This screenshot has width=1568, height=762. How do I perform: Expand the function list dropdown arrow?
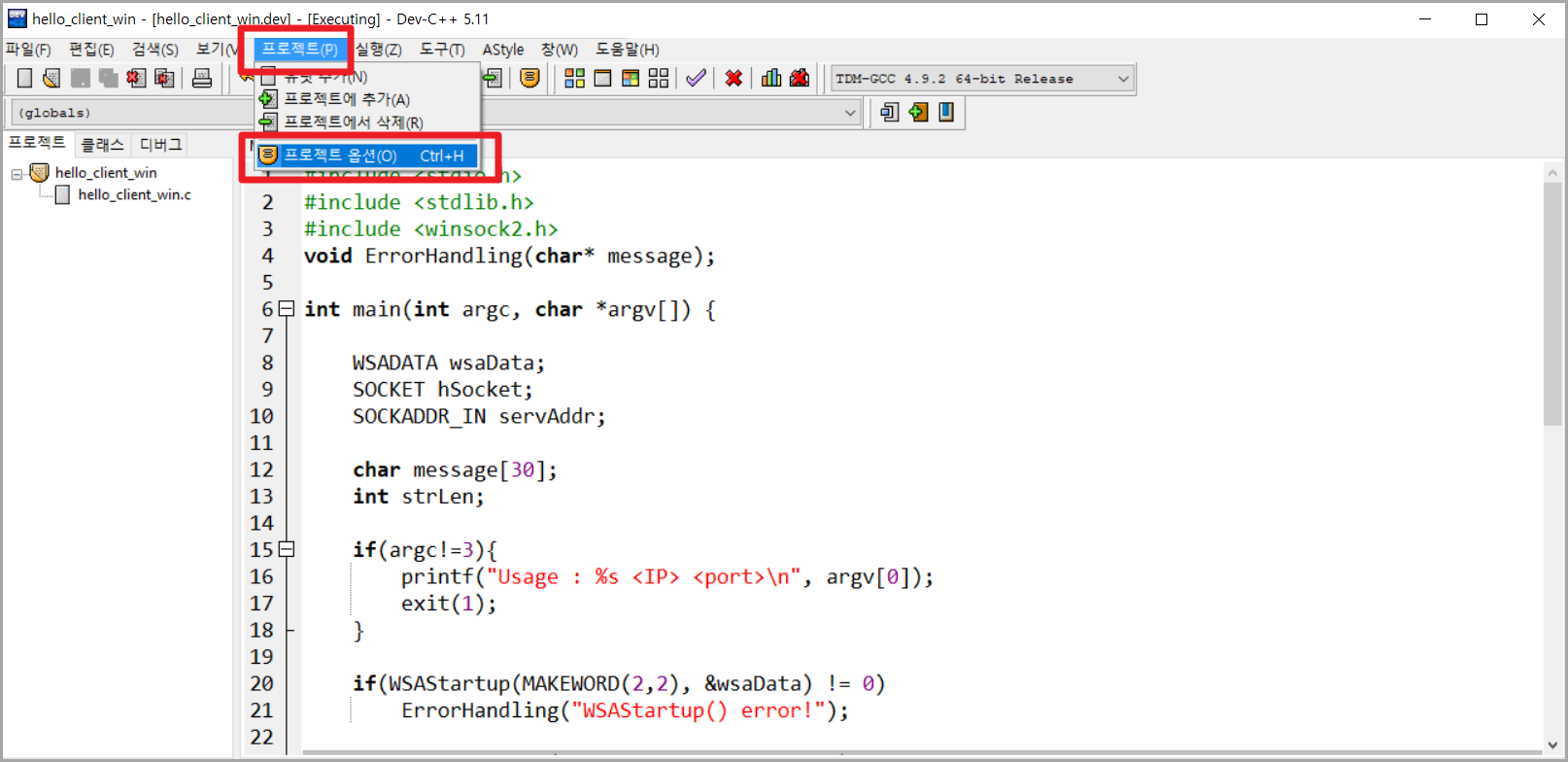[x=850, y=113]
